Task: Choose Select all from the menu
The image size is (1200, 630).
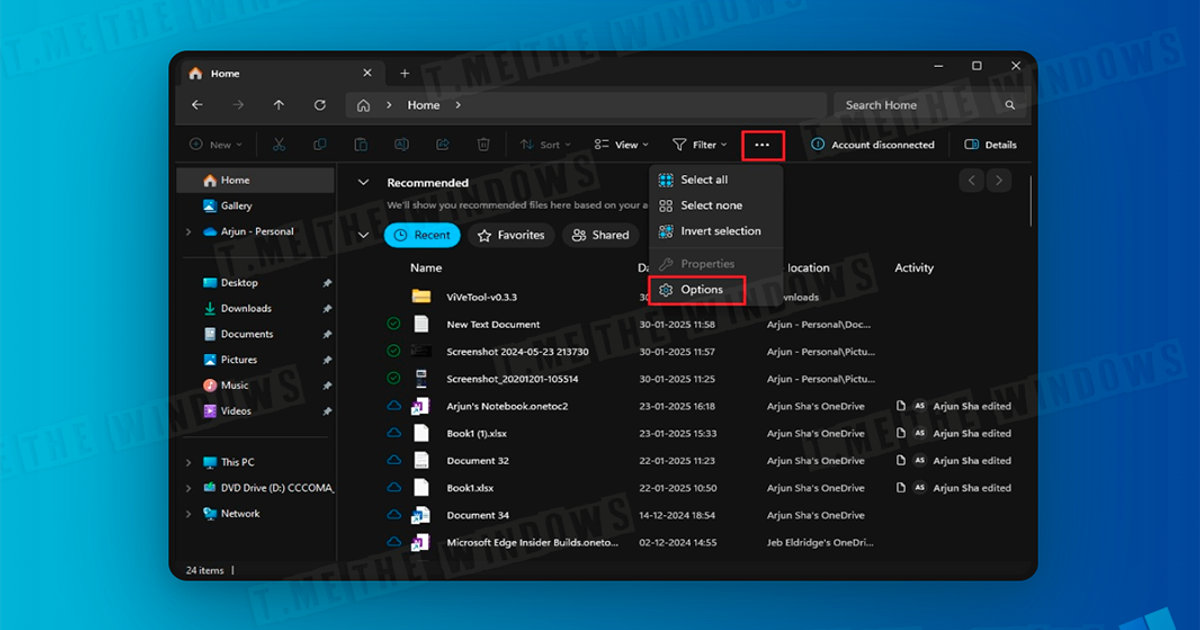Action: pyautogui.click(x=716, y=180)
